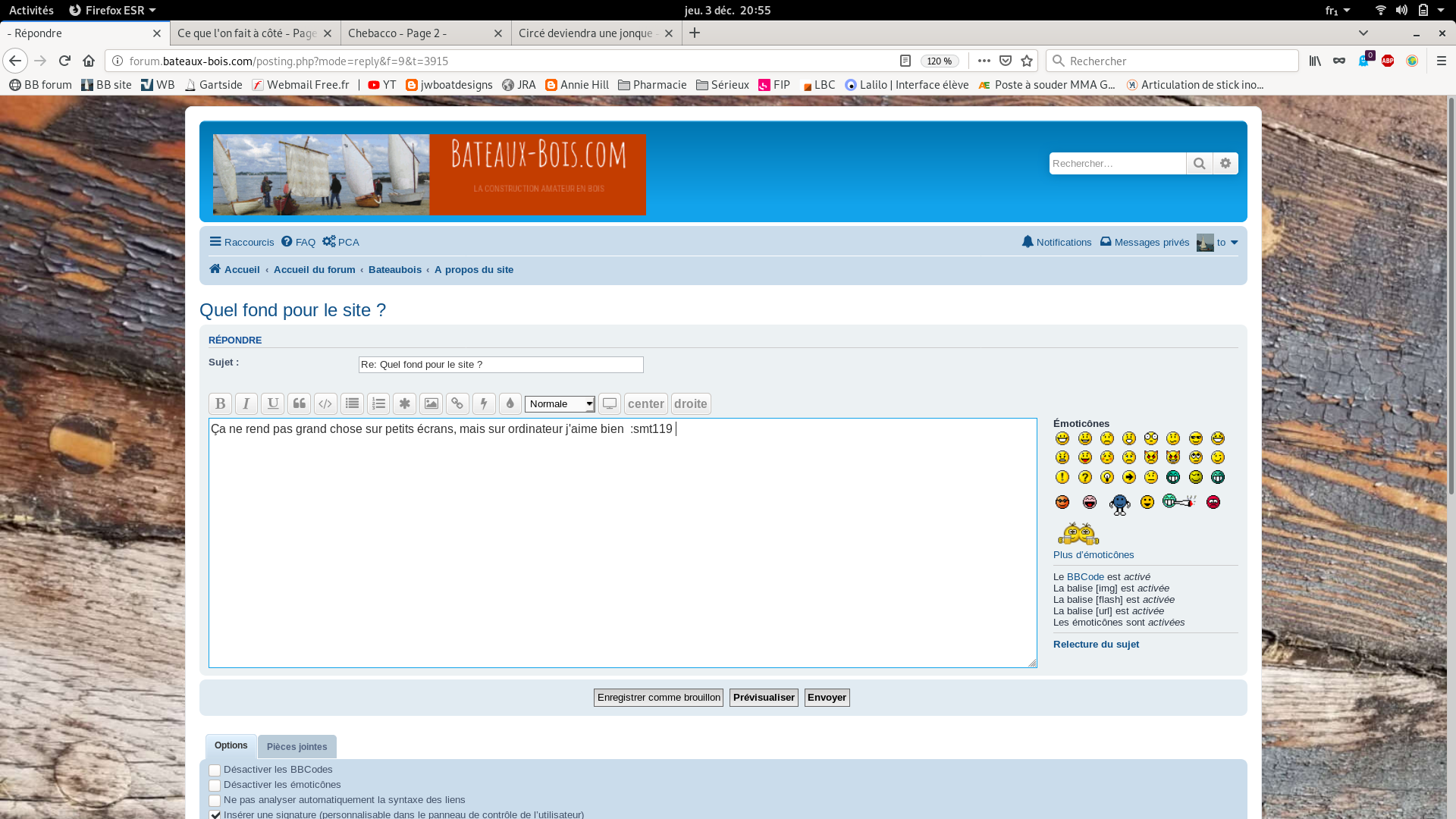Switch to the Pièces jointes tab
Image resolution: width=1456 pixels, height=819 pixels.
coord(297,747)
